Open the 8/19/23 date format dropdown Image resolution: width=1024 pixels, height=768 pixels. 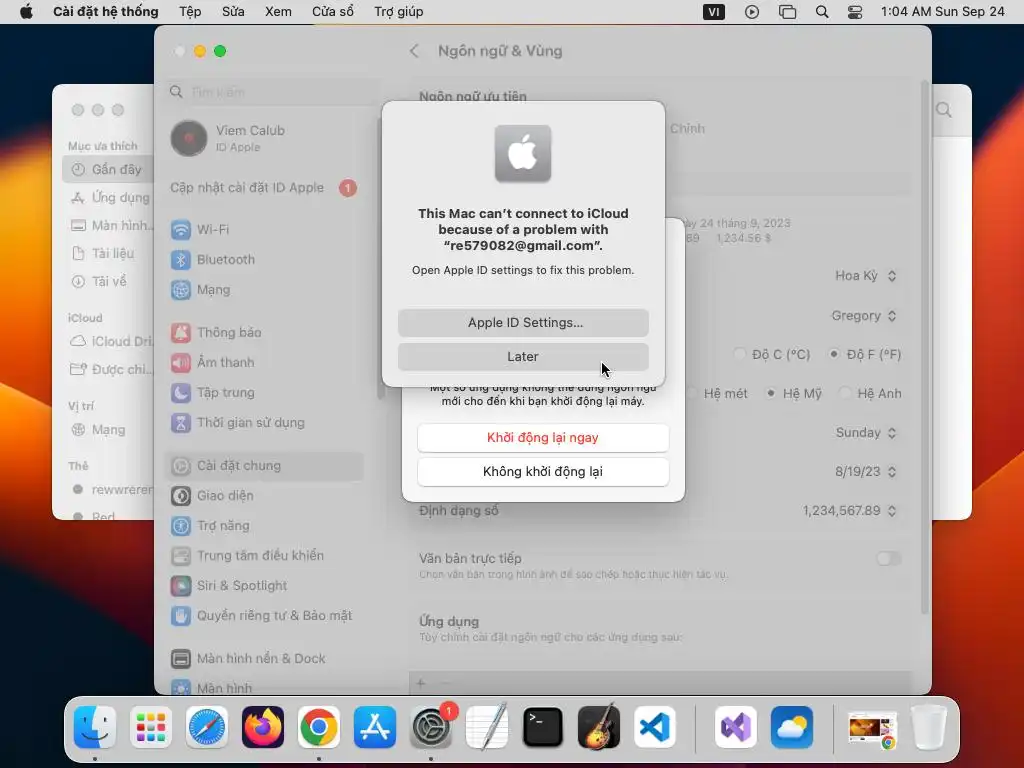(865, 472)
